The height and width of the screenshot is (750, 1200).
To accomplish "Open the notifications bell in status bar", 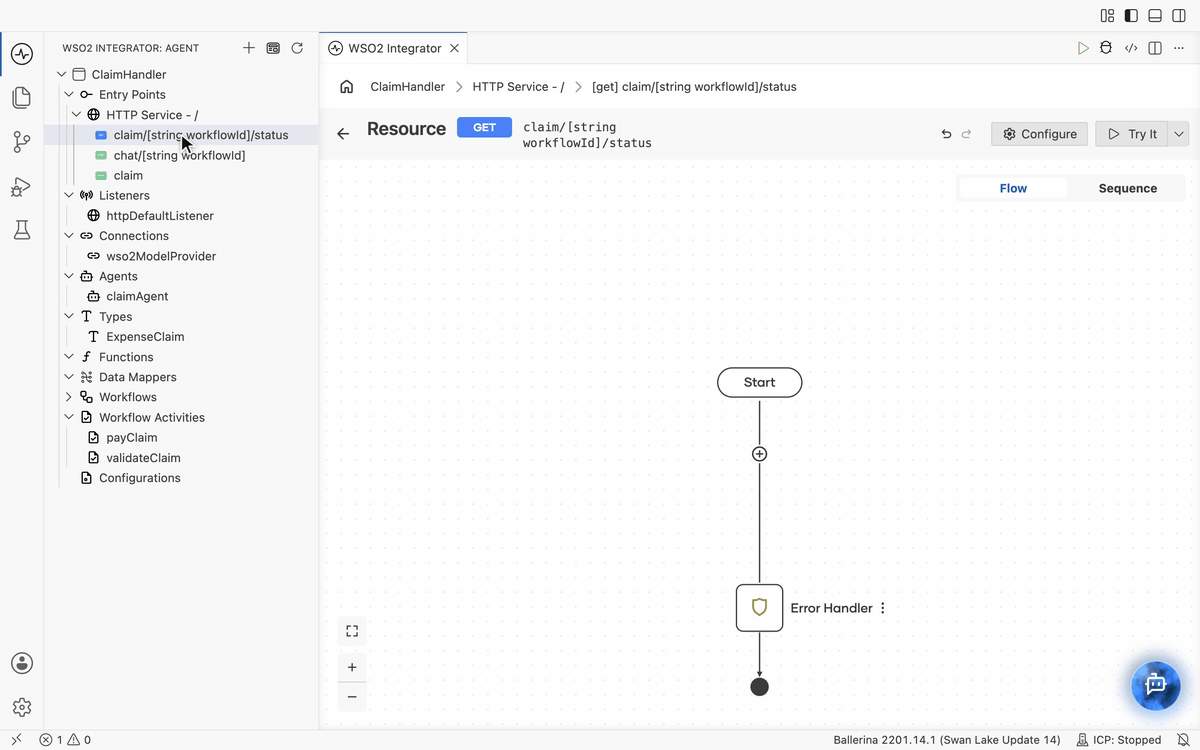I will 1183,740.
